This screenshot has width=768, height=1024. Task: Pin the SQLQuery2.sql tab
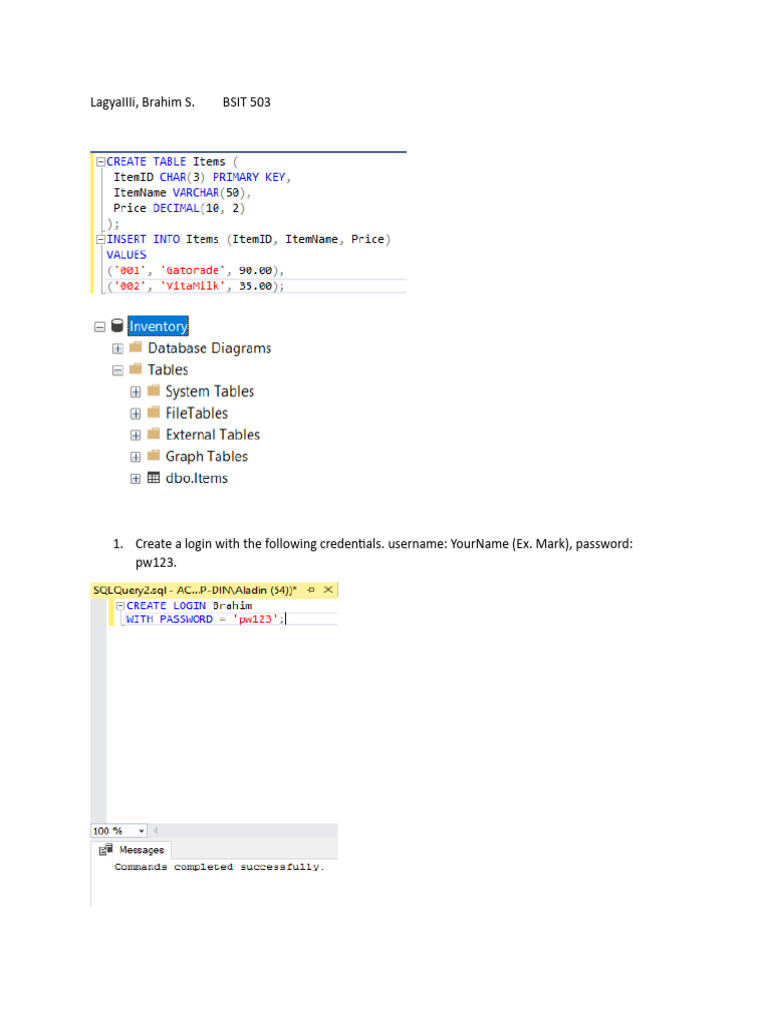pyautogui.click(x=312, y=590)
